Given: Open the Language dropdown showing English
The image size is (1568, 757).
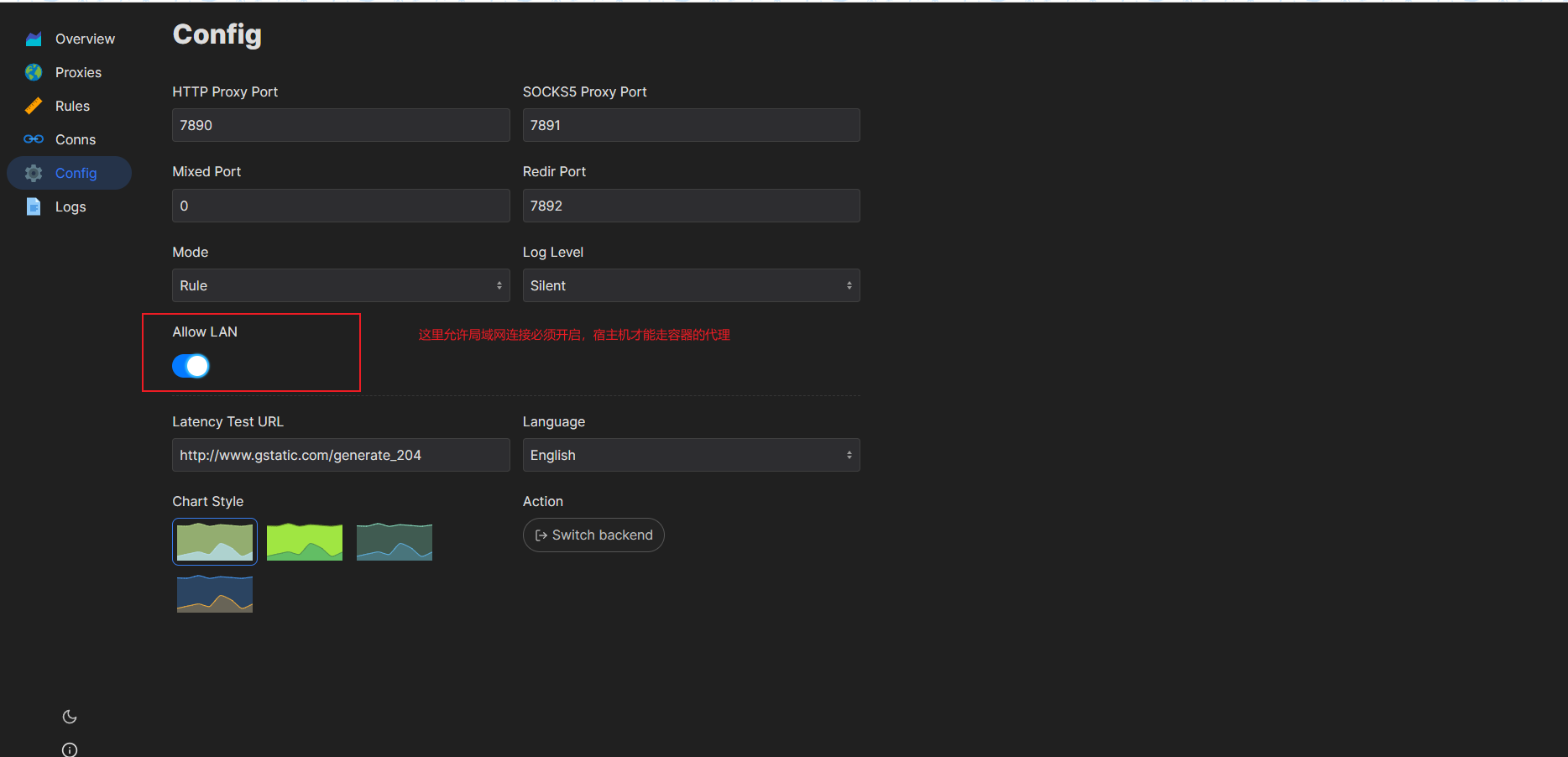Looking at the screenshot, I should pos(691,455).
